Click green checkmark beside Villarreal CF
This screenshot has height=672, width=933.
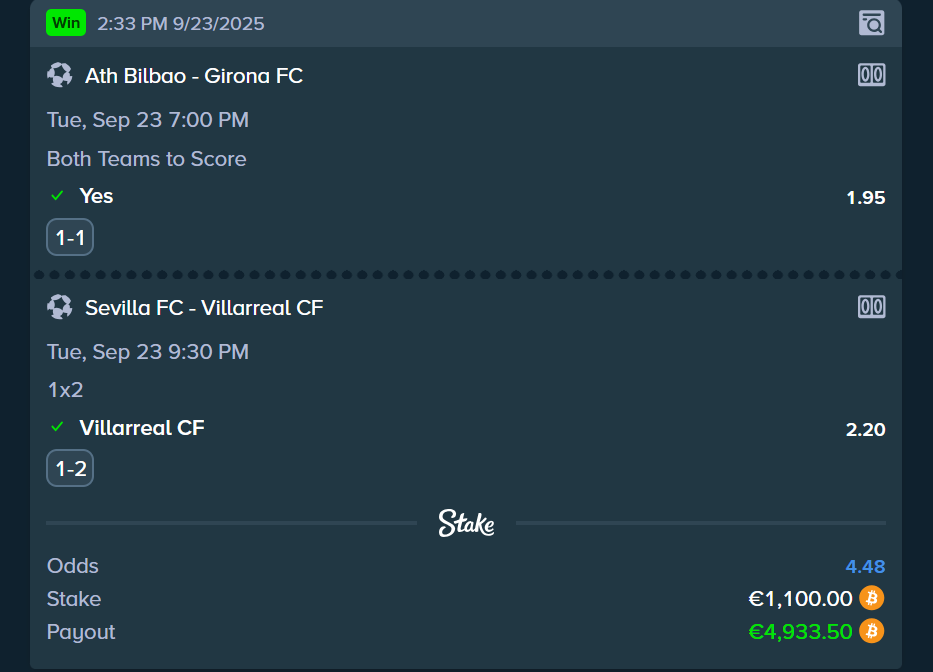click(58, 428)
